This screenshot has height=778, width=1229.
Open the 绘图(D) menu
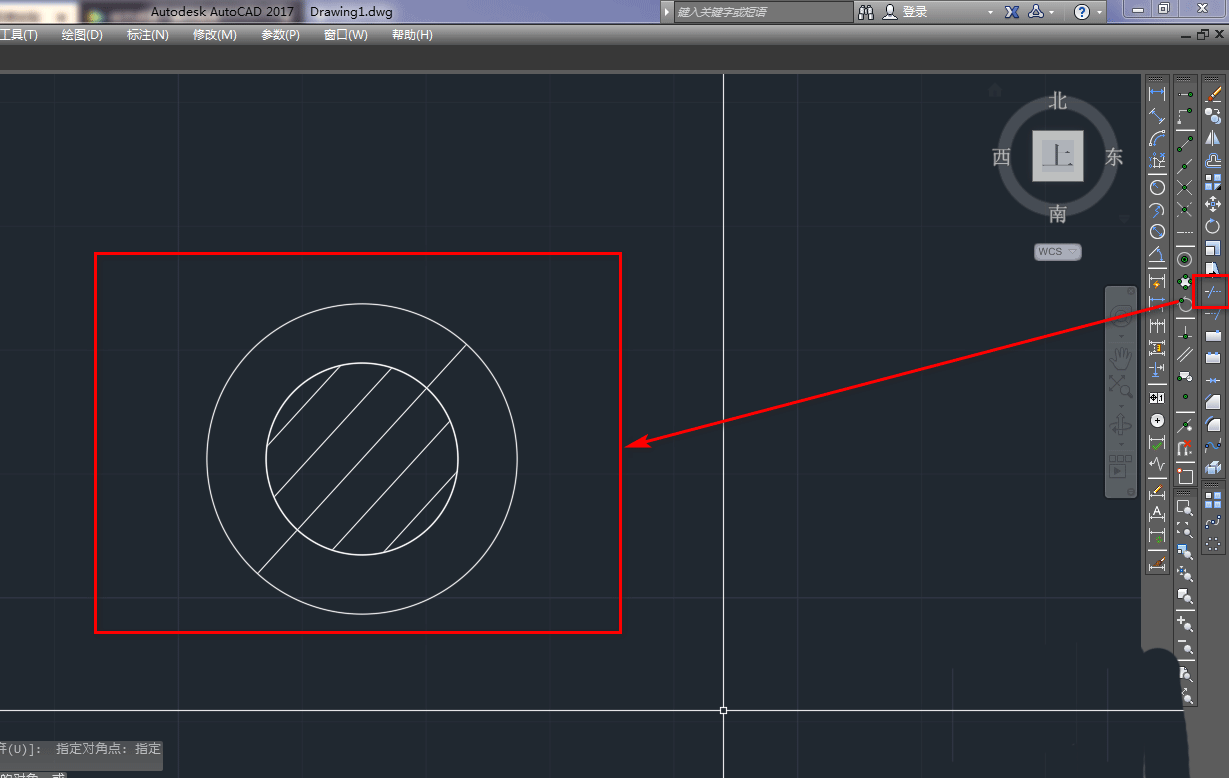pos(82,35)
